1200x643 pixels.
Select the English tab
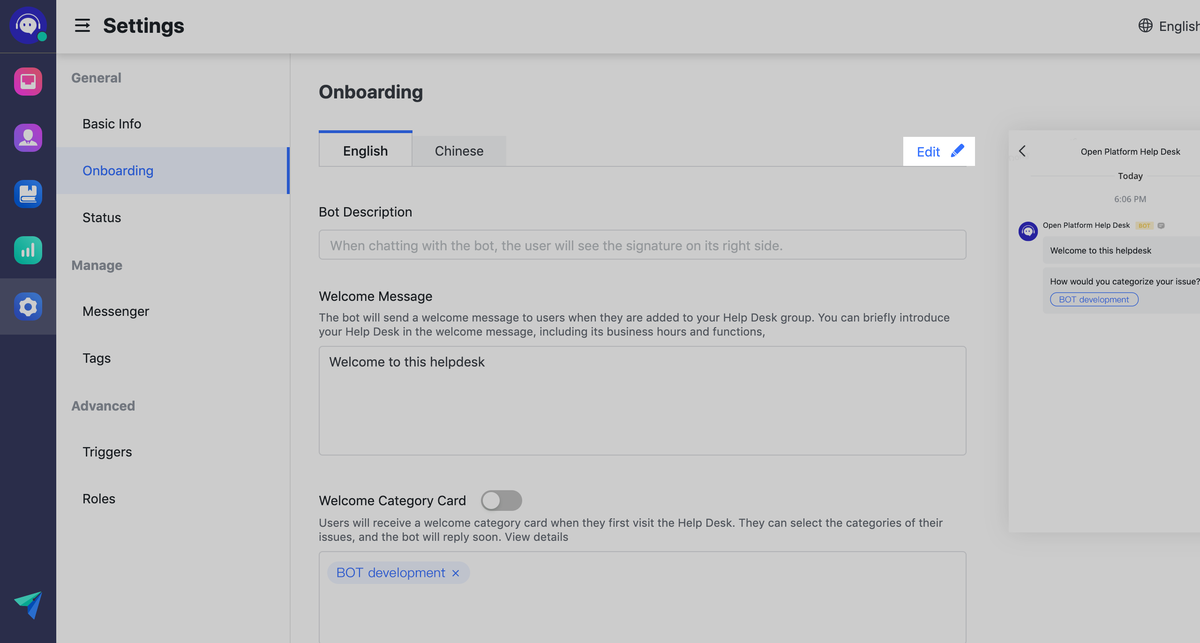click(365, 151)
